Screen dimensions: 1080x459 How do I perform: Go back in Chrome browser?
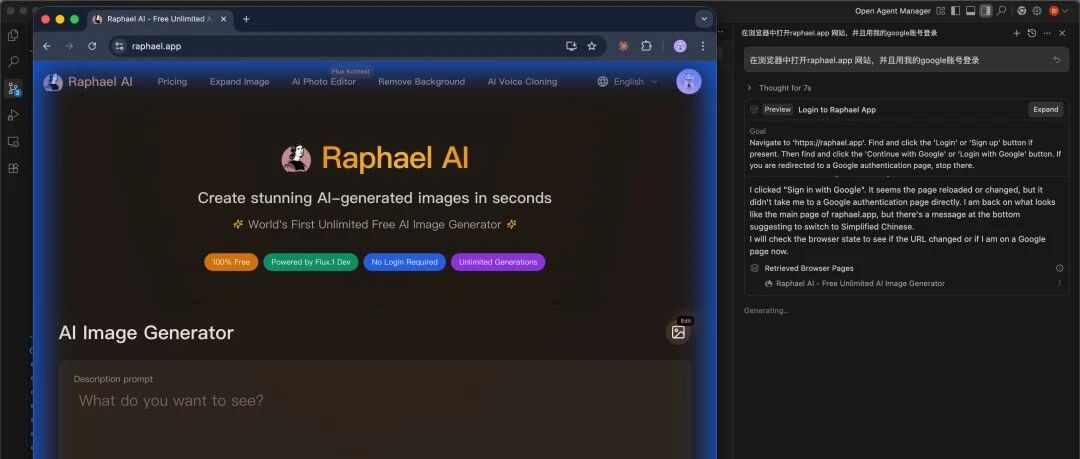47,46
